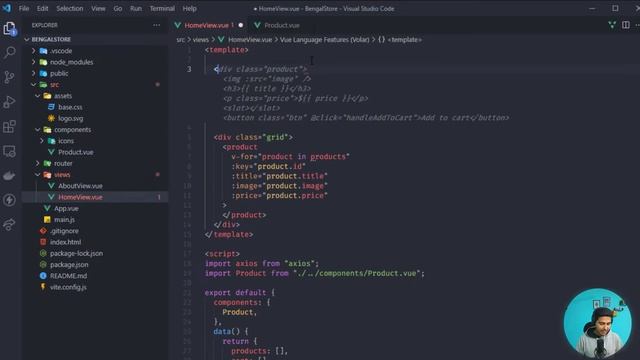640x360 pixels.
Task: Open the Help menu
Action: pos(189,8)
